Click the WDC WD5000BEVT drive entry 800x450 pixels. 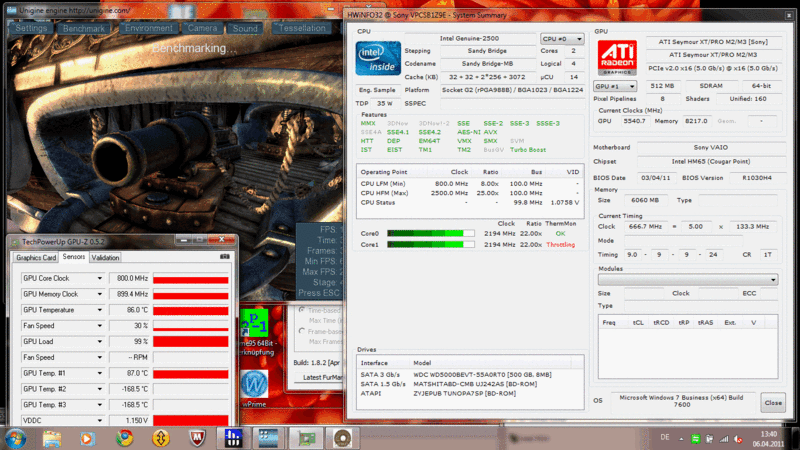click(482, 374)
